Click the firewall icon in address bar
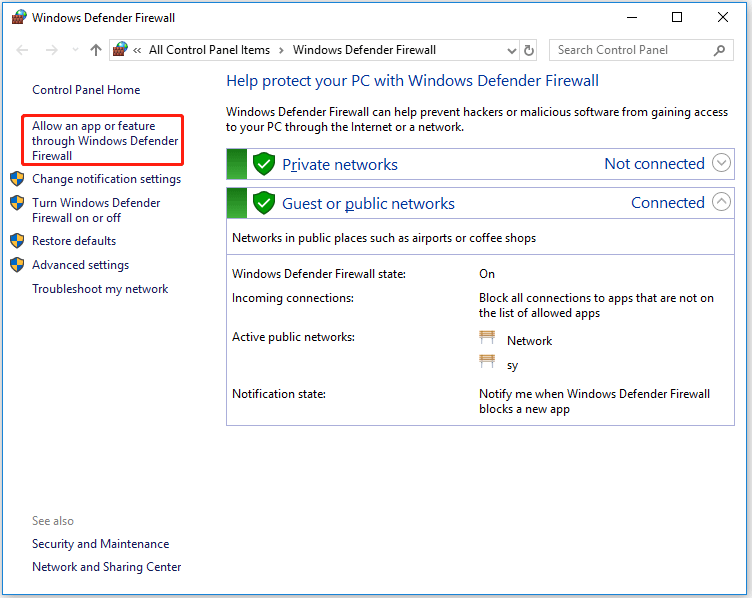The width and height of the screenshot is (752, 598). coord(120,49)
